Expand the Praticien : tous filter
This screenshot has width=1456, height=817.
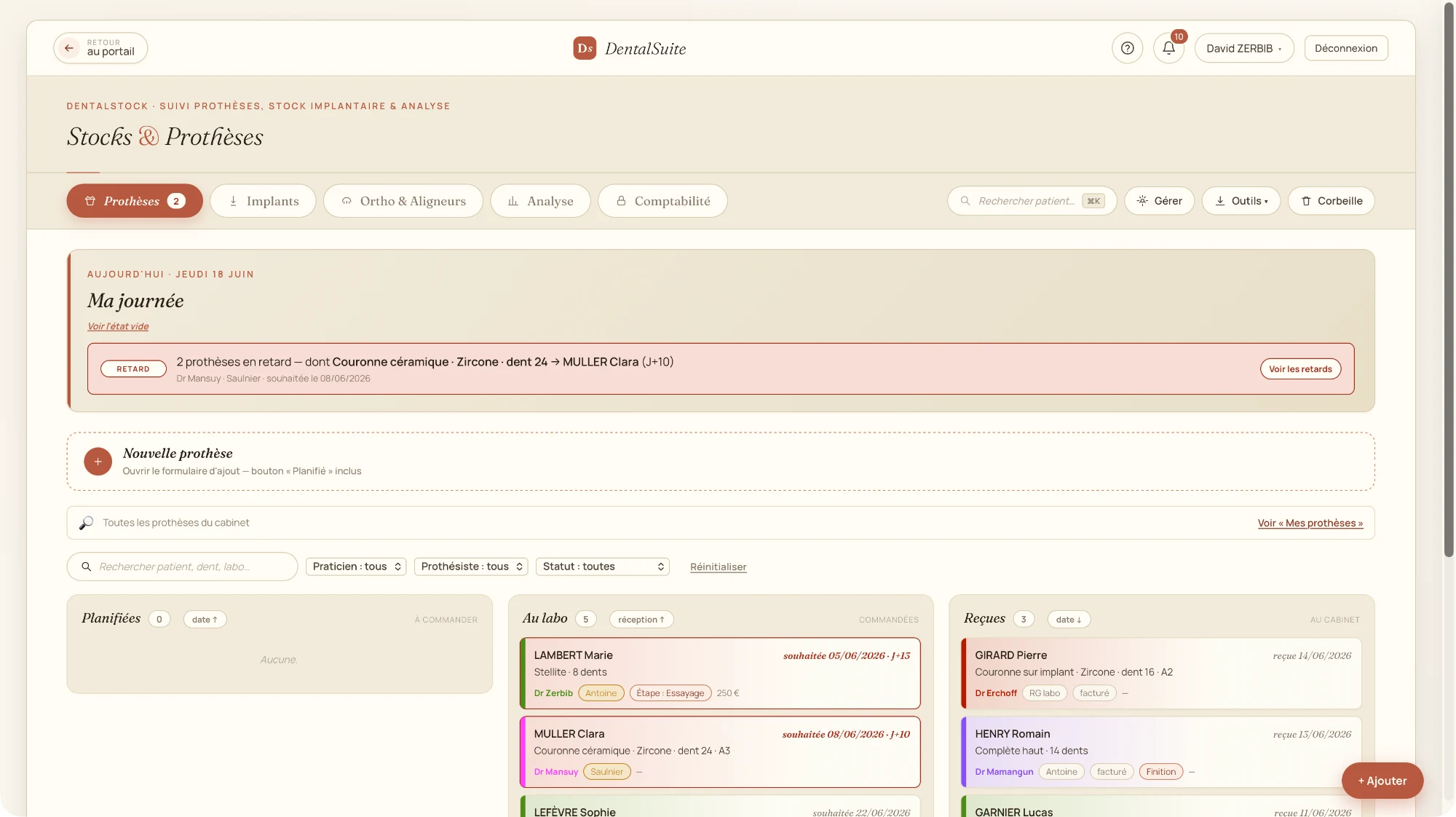pos(357,567)
